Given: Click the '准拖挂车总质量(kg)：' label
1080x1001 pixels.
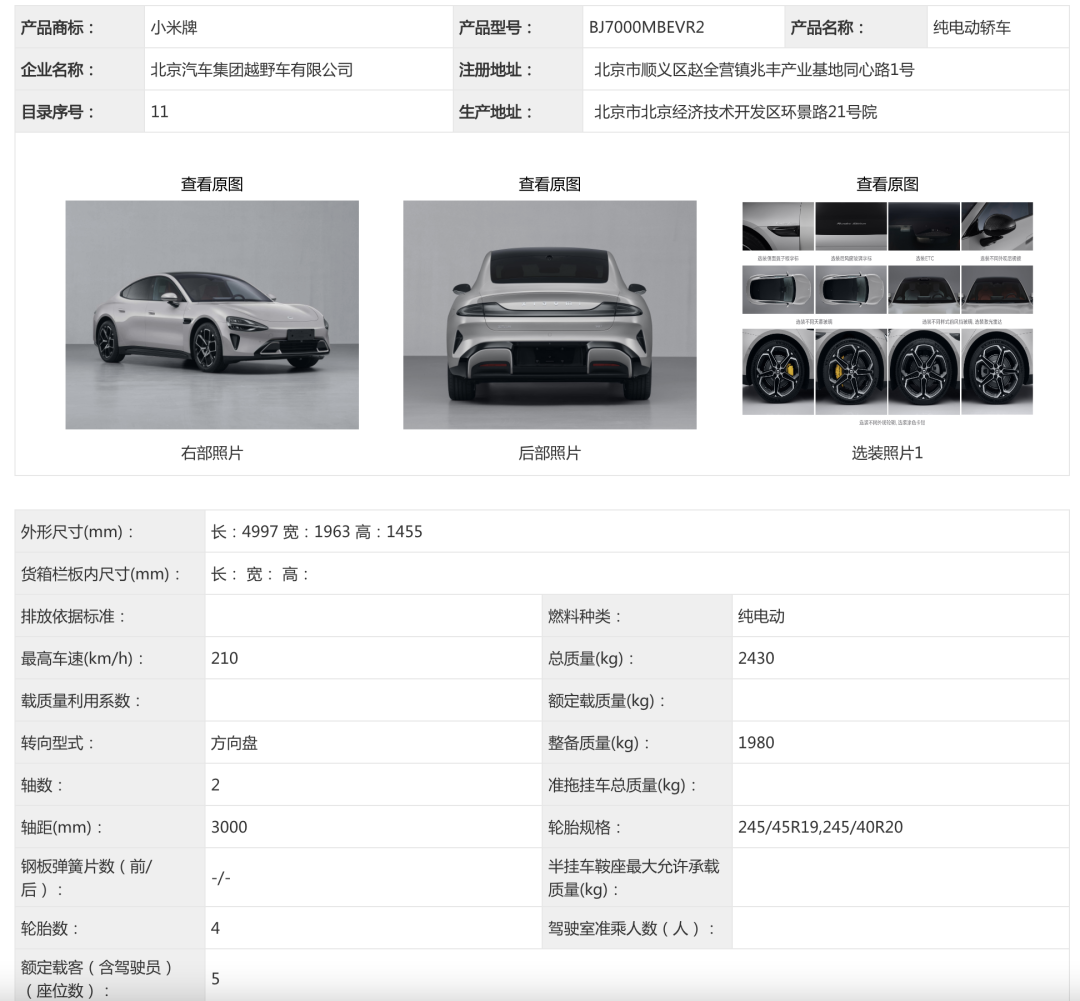Looking at the screenshot, I should point(623,785).
